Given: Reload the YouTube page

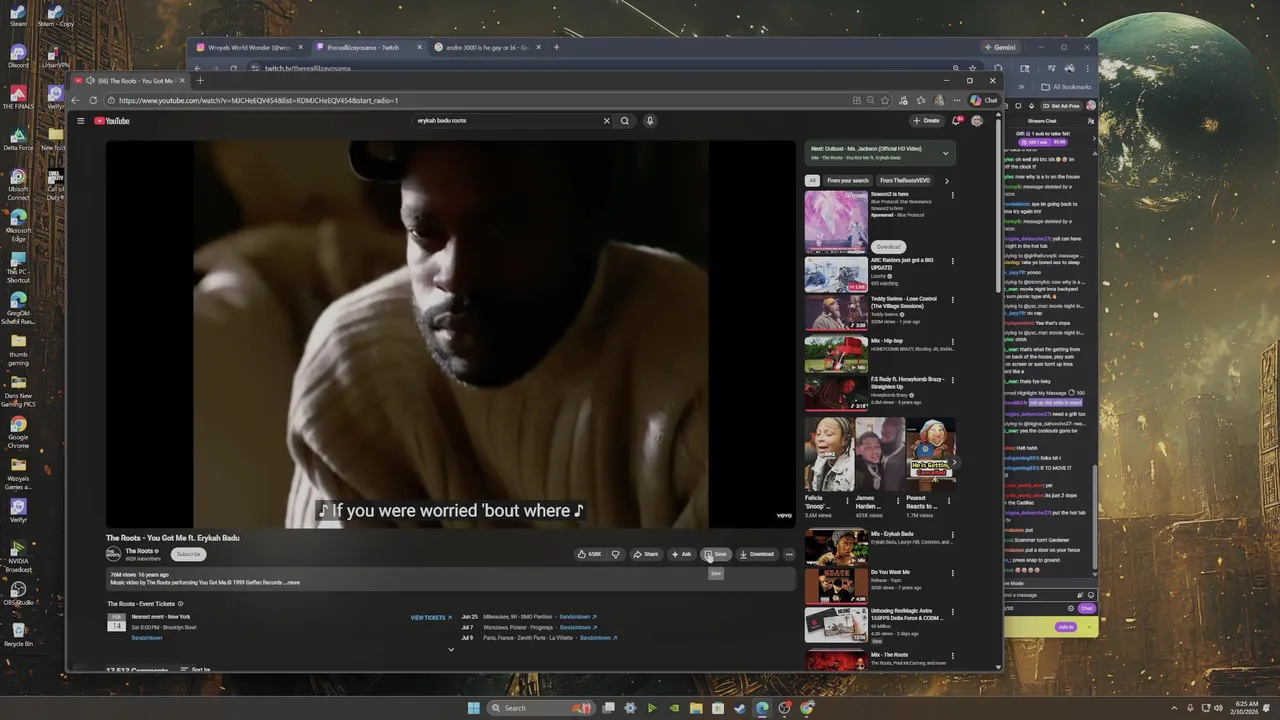Looking at the screenshot, I should coord(93,100).
